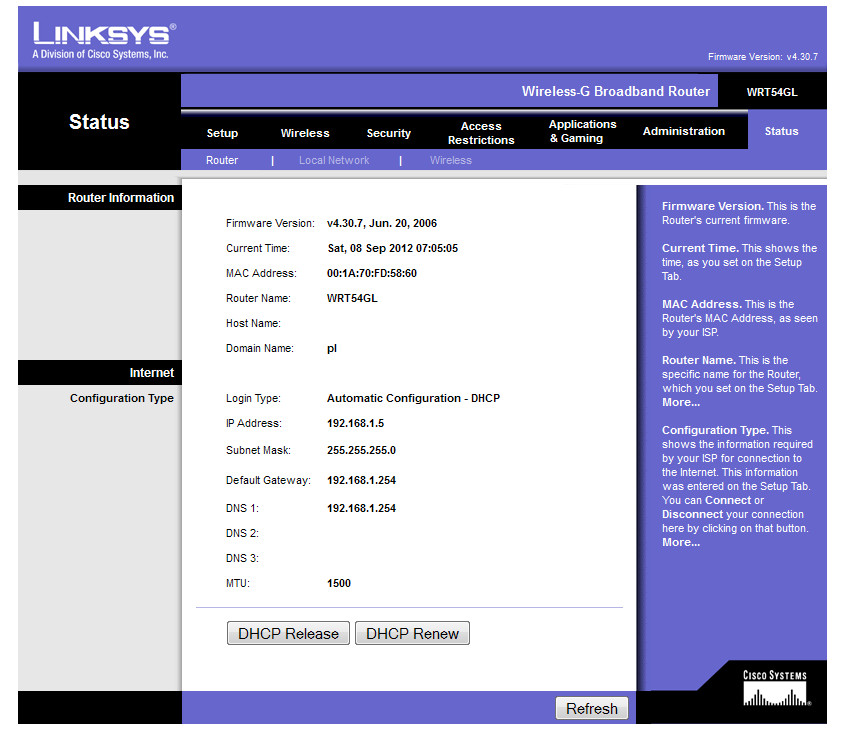The width and height of the screenshot is (847, 744).
Task: Click the DHCP Release button
Action: click(x=288, y=633)
